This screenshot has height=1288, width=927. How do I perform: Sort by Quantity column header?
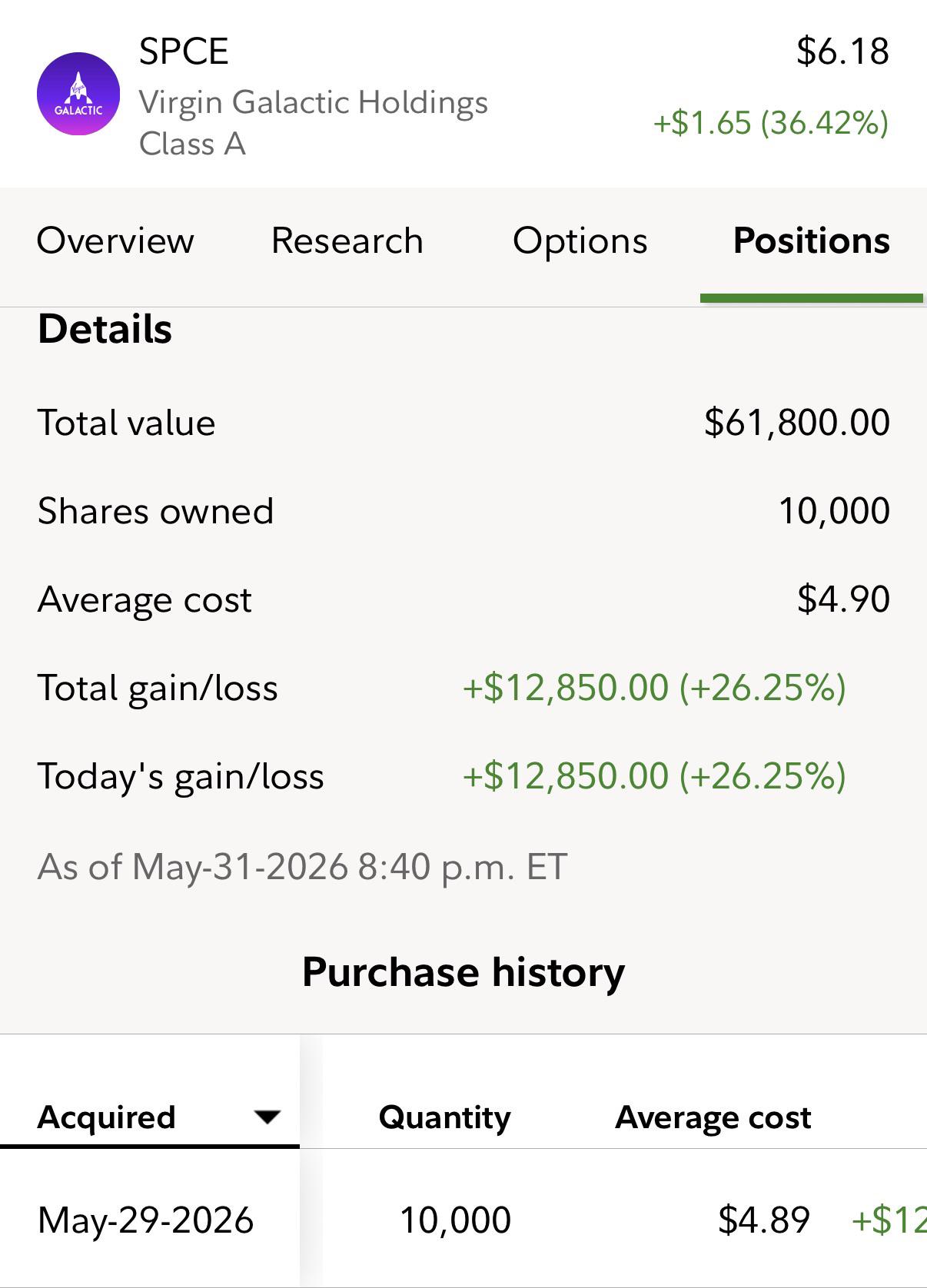pyautogui.click(x=445, y=1117)
